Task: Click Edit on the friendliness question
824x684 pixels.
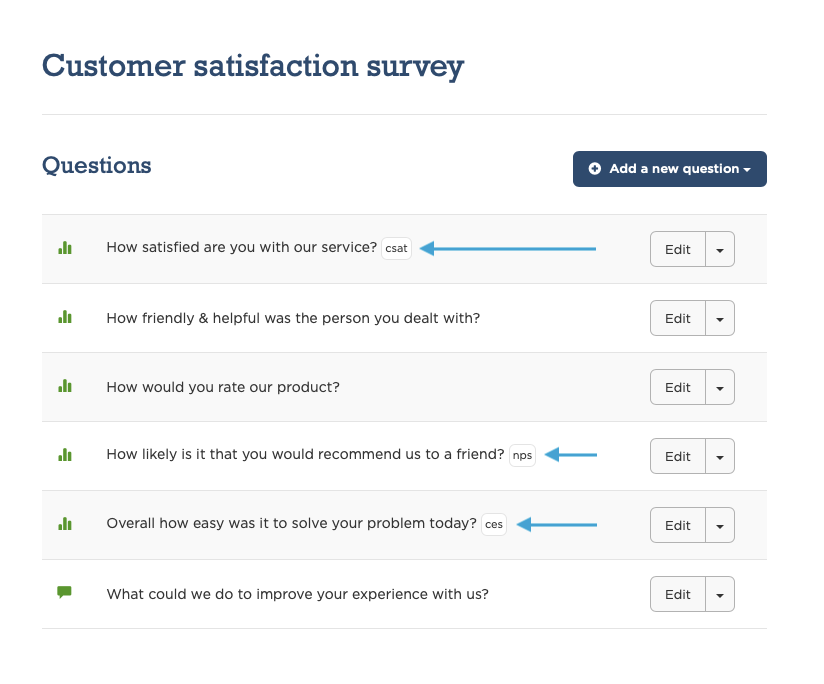Action: 677,317
